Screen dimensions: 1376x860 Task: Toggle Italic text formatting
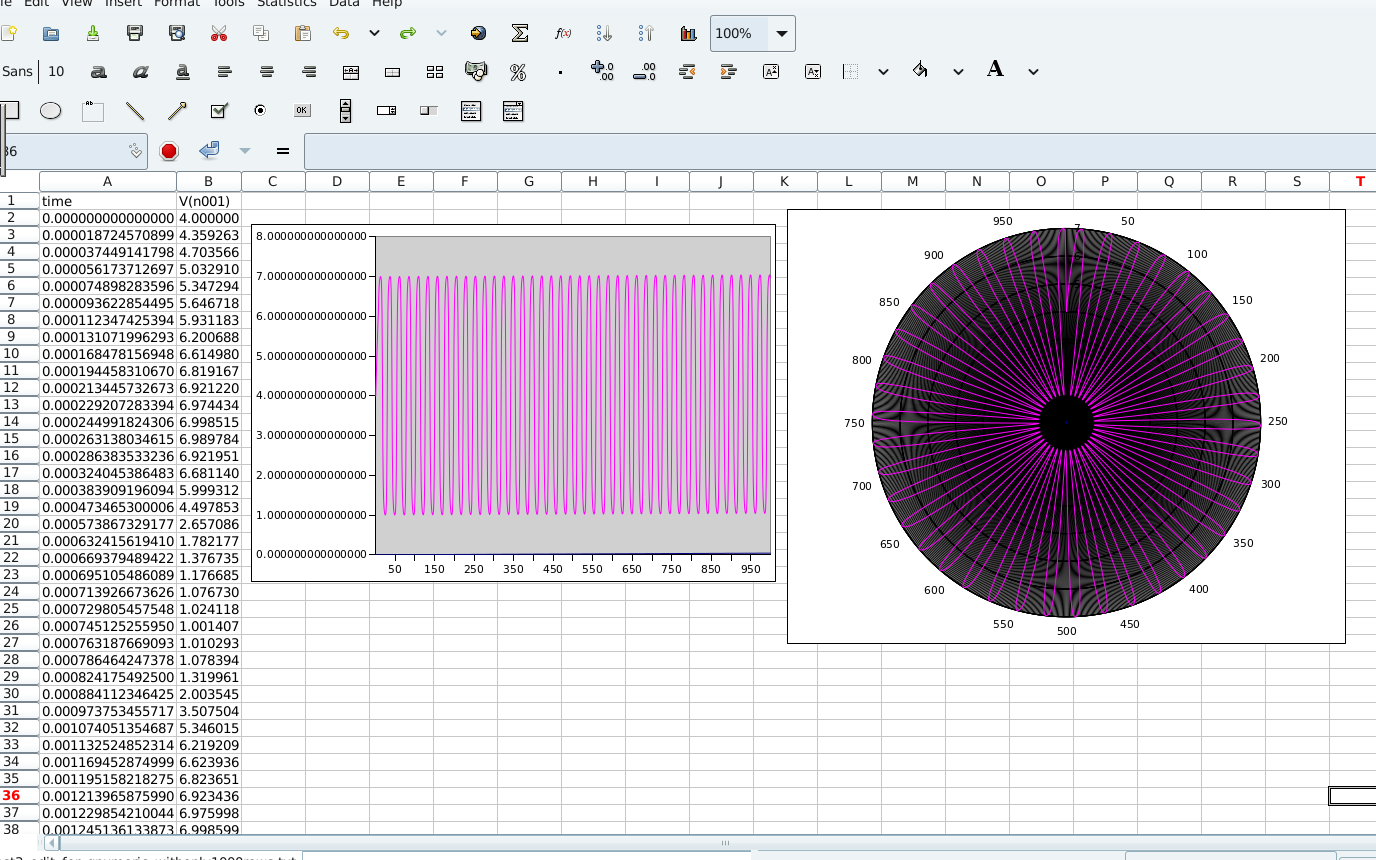point(140,71)
